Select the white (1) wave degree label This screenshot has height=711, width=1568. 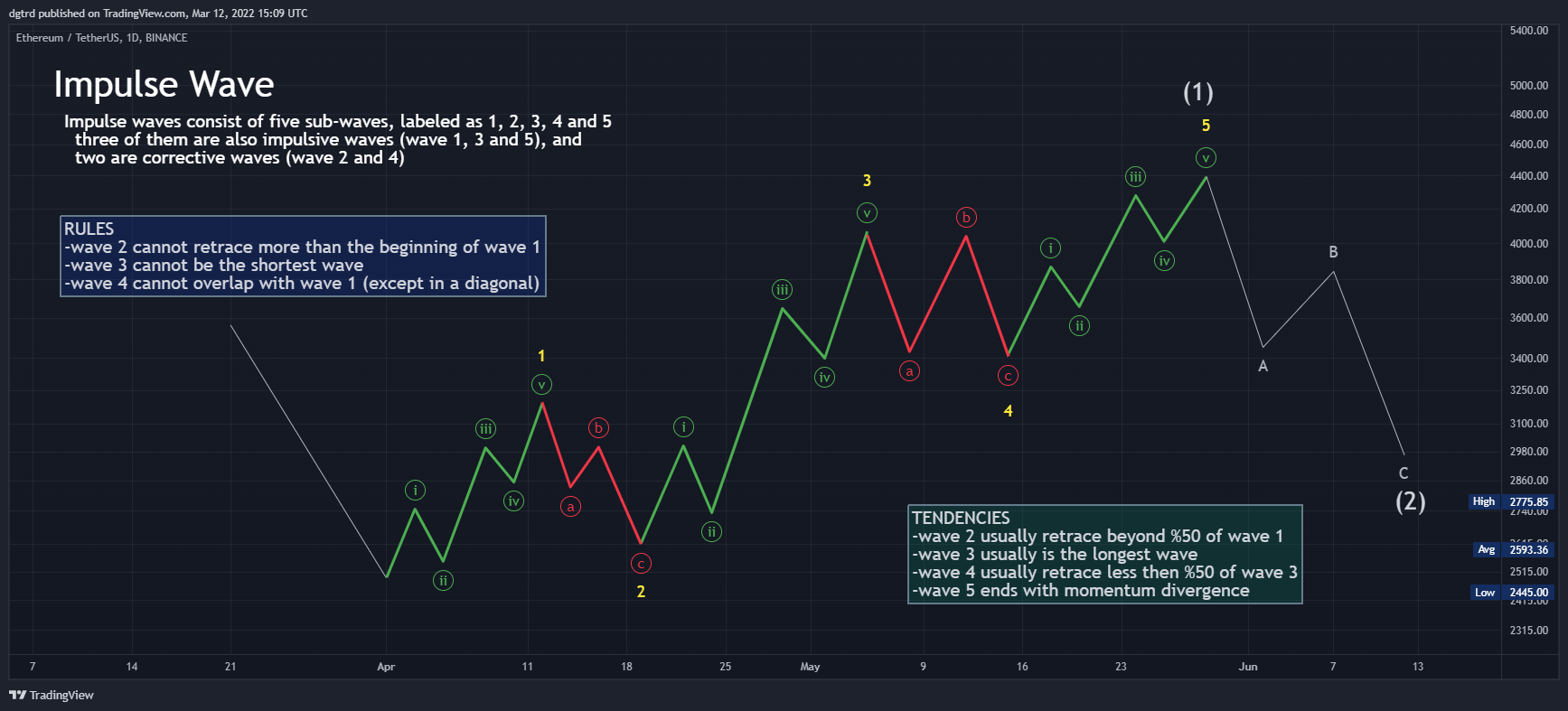[1198, 92]
